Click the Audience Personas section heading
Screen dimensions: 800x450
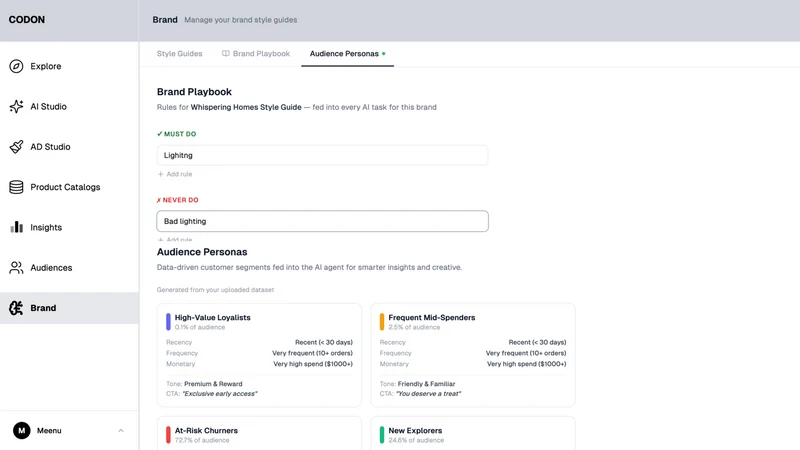pyautogui.click(x=202, y=252)
